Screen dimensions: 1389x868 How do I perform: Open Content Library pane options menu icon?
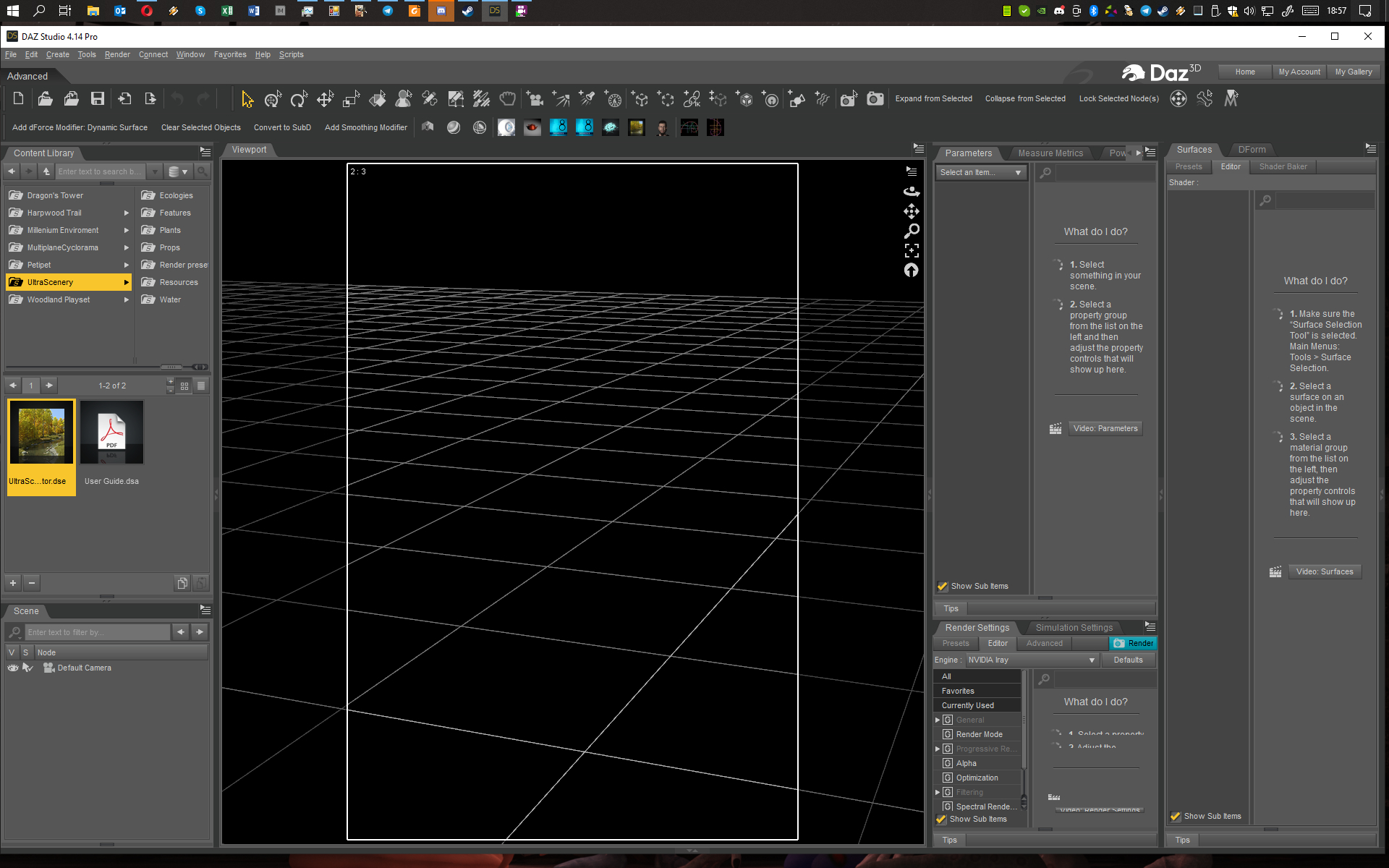[205, 152]
